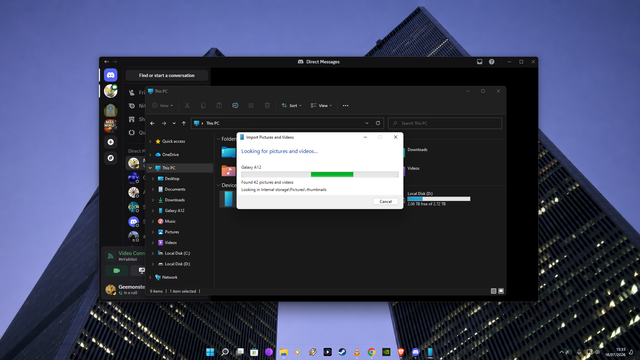Open Local Disk (D:) drive tile

click(437, 198)
